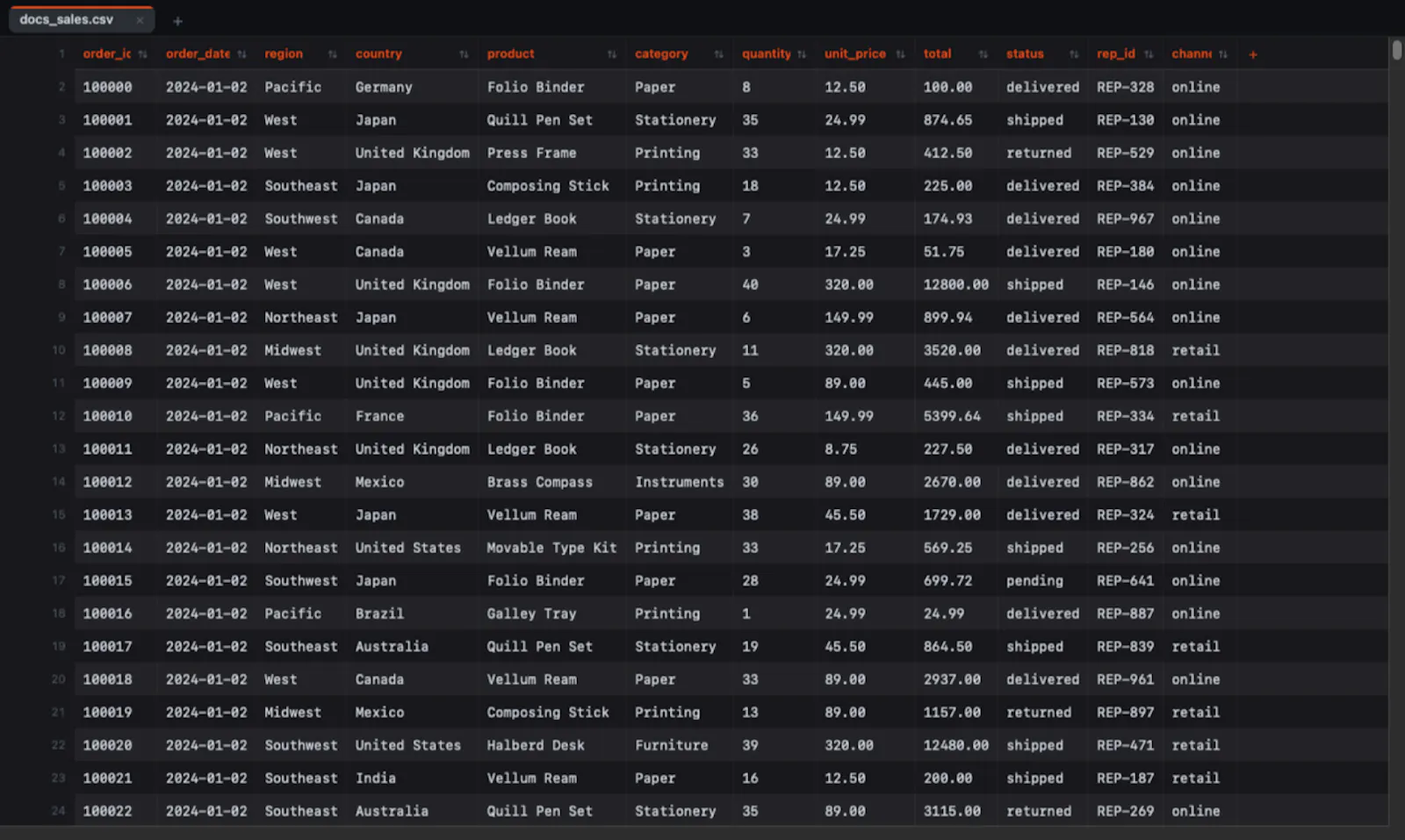This screenshot has height=840, width=1405.
Task: Click the 12480.00 total cell
Action: point(957,745)
